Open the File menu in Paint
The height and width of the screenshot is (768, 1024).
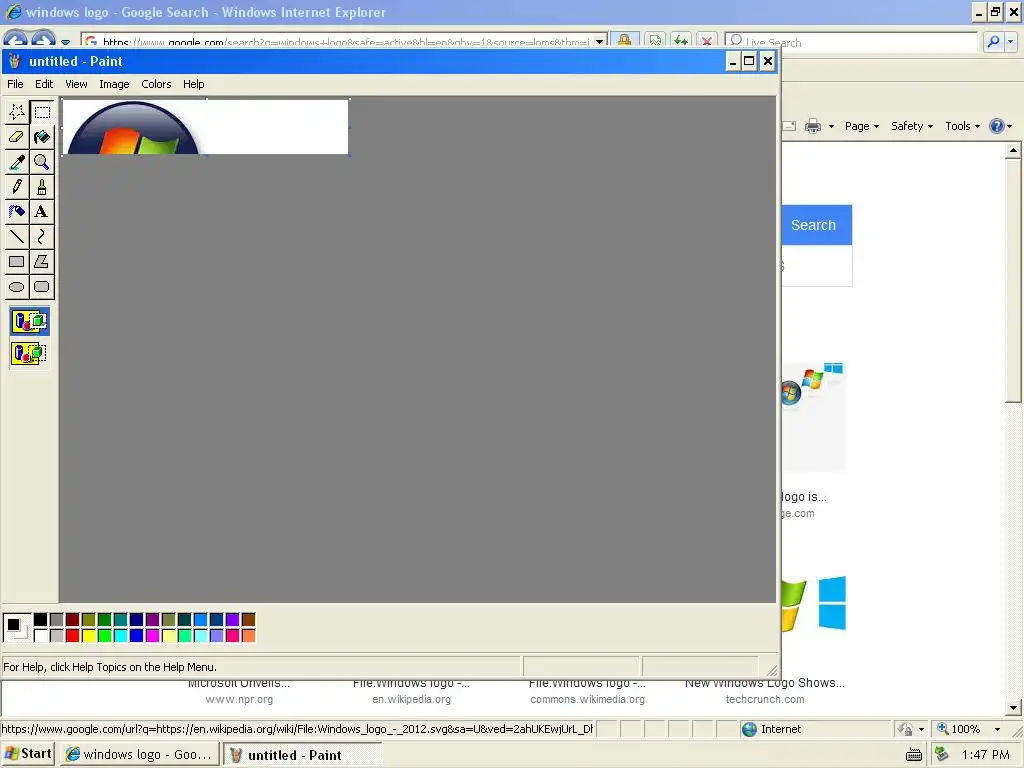point(15,84)
